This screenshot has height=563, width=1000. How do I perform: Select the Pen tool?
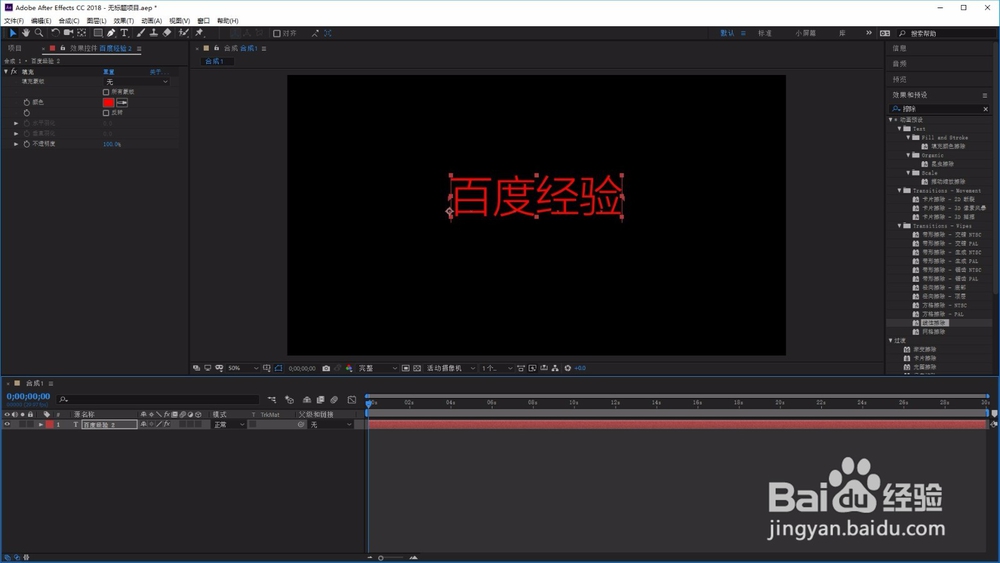coord(111,33)
